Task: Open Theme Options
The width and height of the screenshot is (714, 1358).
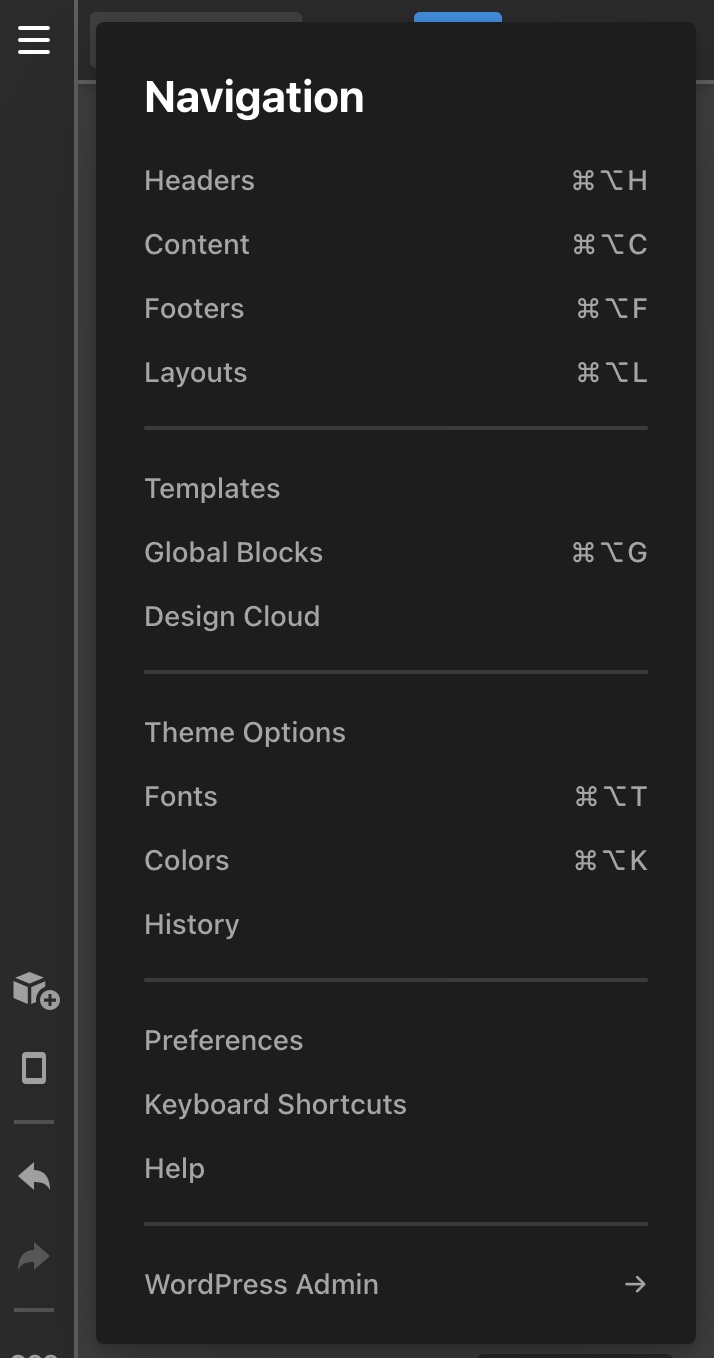Action: (x=396, y=733)
